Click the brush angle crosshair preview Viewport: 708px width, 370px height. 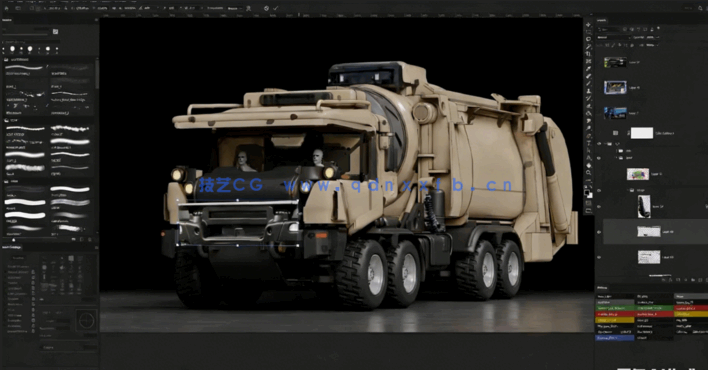[85, 320]
